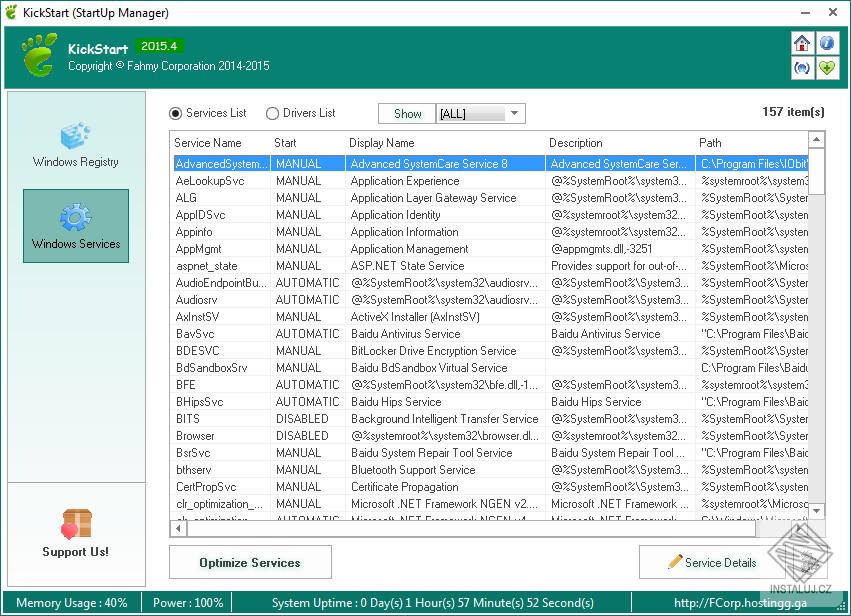Click the Show button
The image size is (851, 616).
(x=407, y=114)
